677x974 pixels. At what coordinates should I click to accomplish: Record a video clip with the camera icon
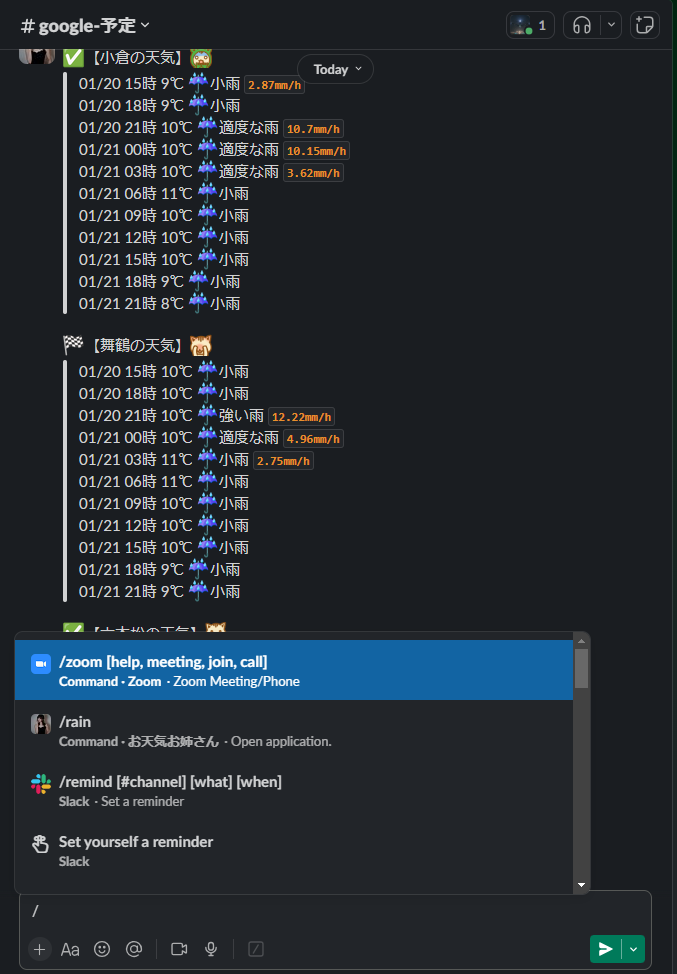(177, 949)
